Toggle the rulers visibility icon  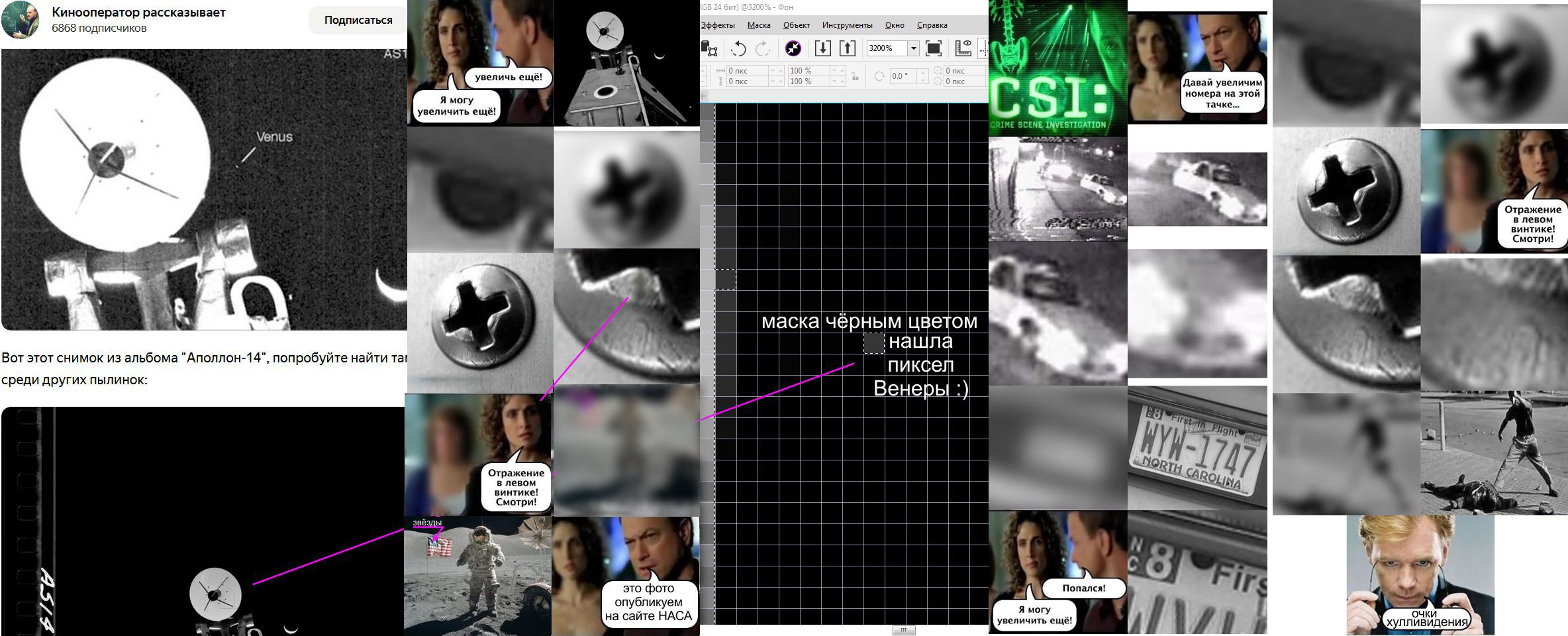point(963,48)
